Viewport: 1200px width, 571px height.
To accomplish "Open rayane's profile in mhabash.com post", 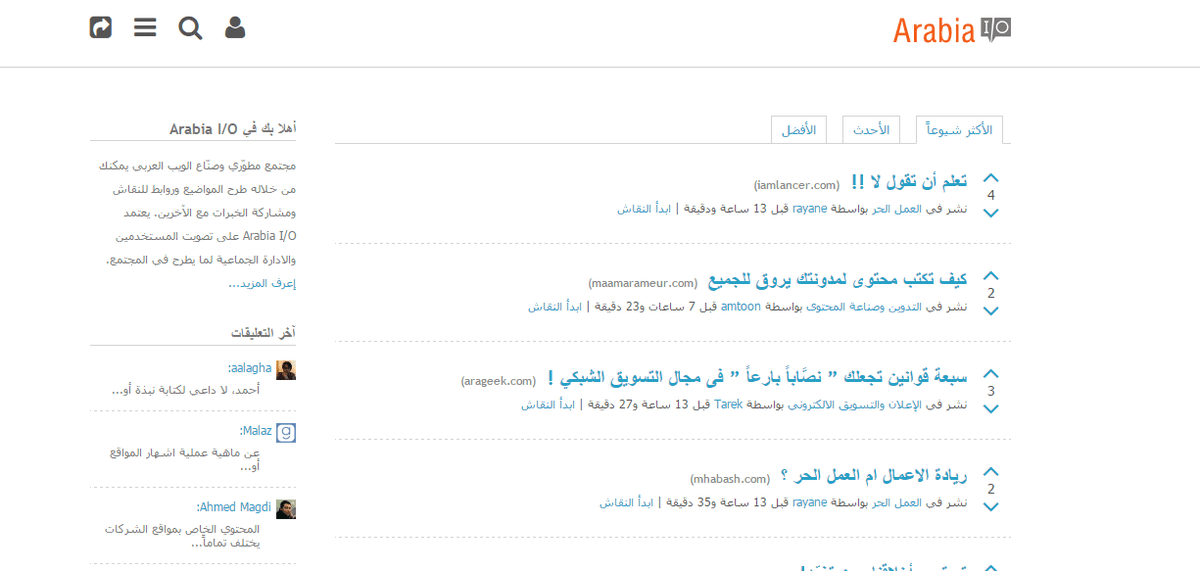I will click(x=810, y=503).
